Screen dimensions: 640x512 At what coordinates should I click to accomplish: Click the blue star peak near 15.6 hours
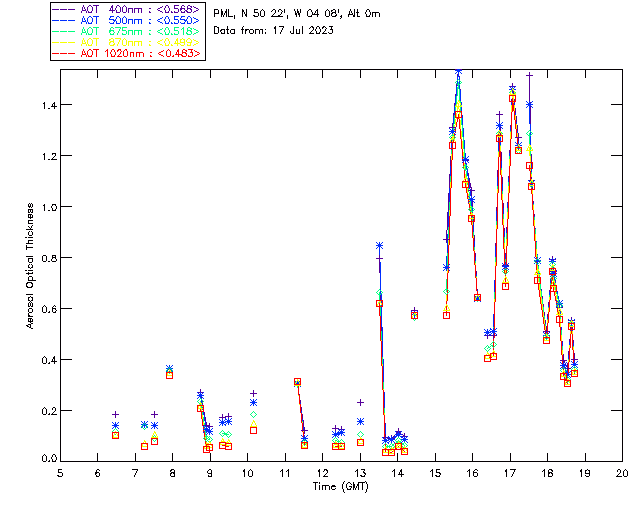(458, 72)
